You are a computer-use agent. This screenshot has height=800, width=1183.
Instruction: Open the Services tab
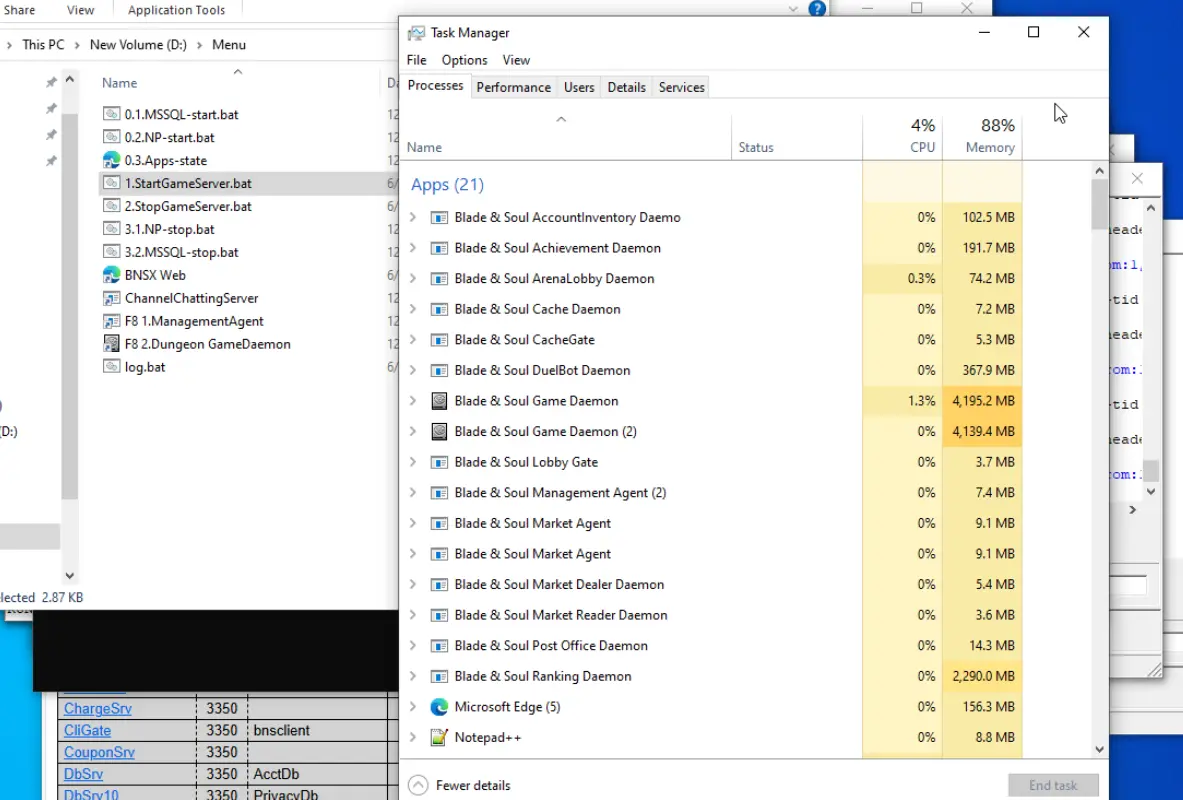click(x=681, y=88)
